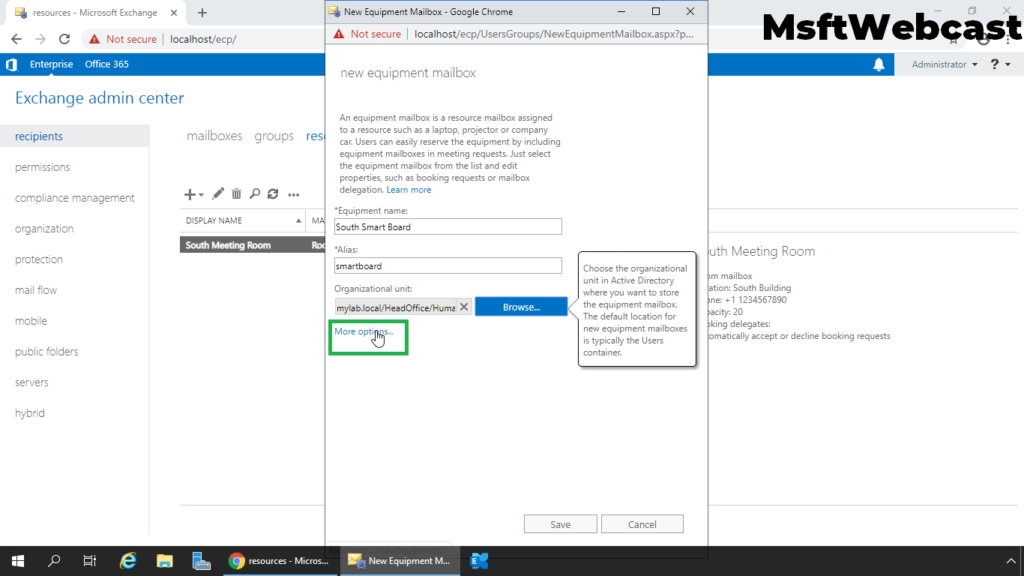Click the popup address bar URL

point(554,34)
